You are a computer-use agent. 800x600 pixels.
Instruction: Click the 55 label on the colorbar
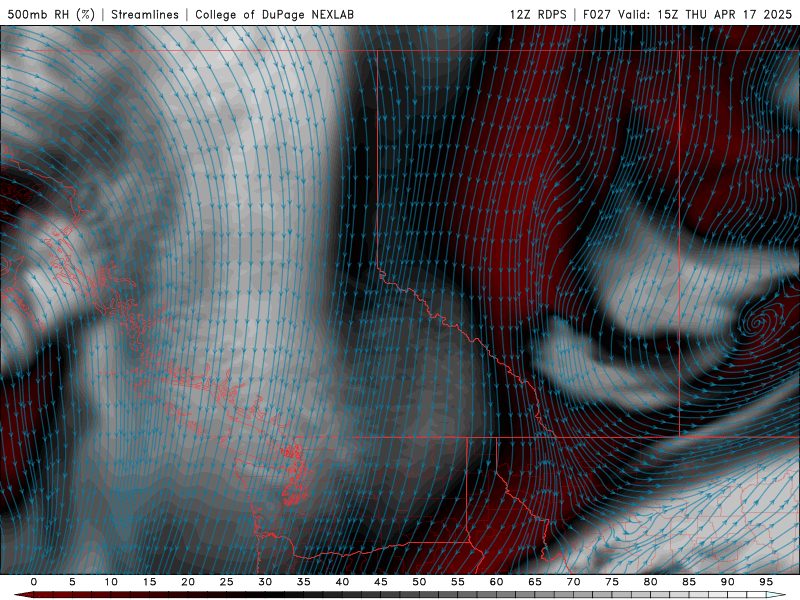[458, 582]
